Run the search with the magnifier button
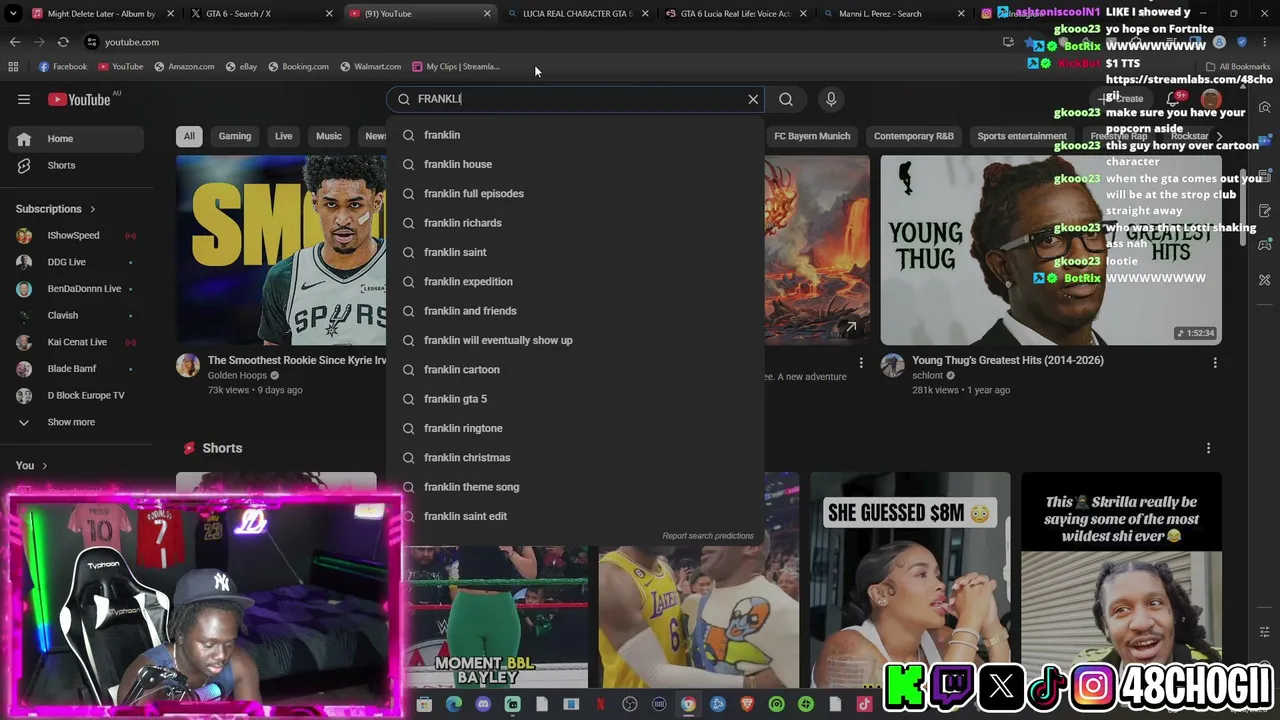This screenshot has height=720, width=1280. (x=786, y=99)
